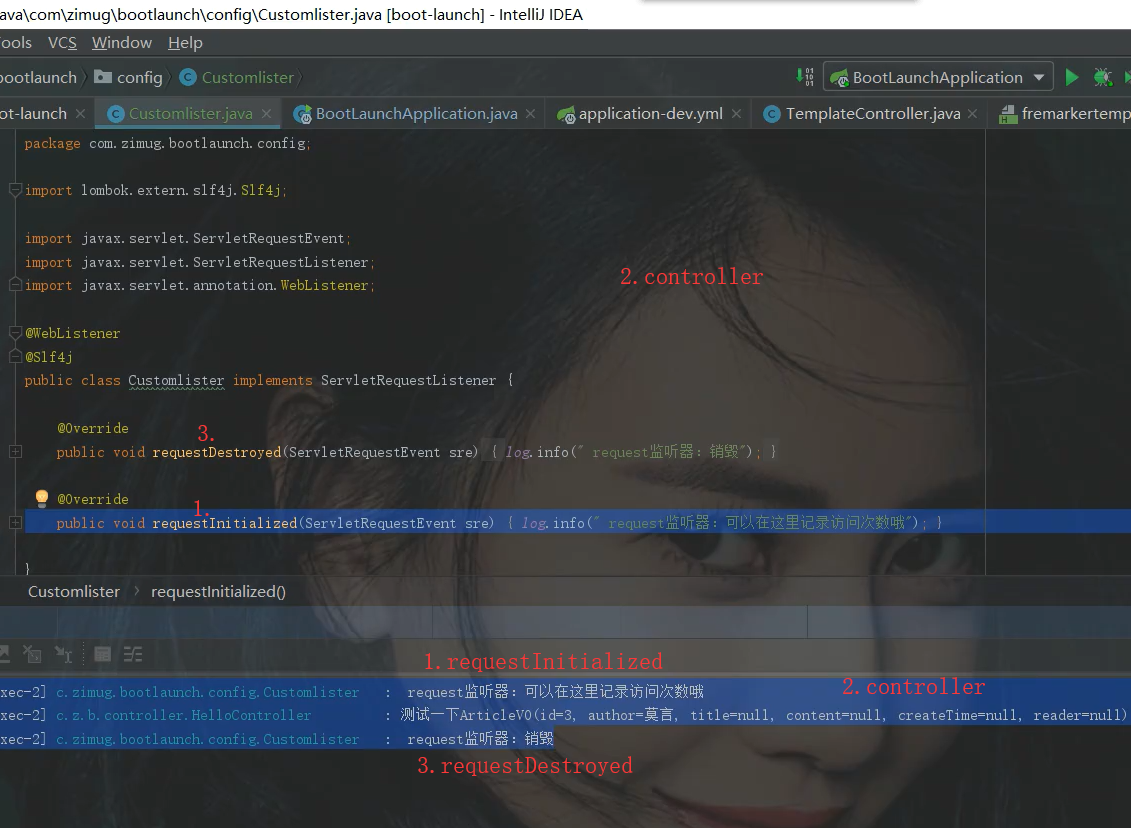Open the Evaluate Expression calculator icon
This screenshot has height=828, width=1131.
tap(102, 654)
